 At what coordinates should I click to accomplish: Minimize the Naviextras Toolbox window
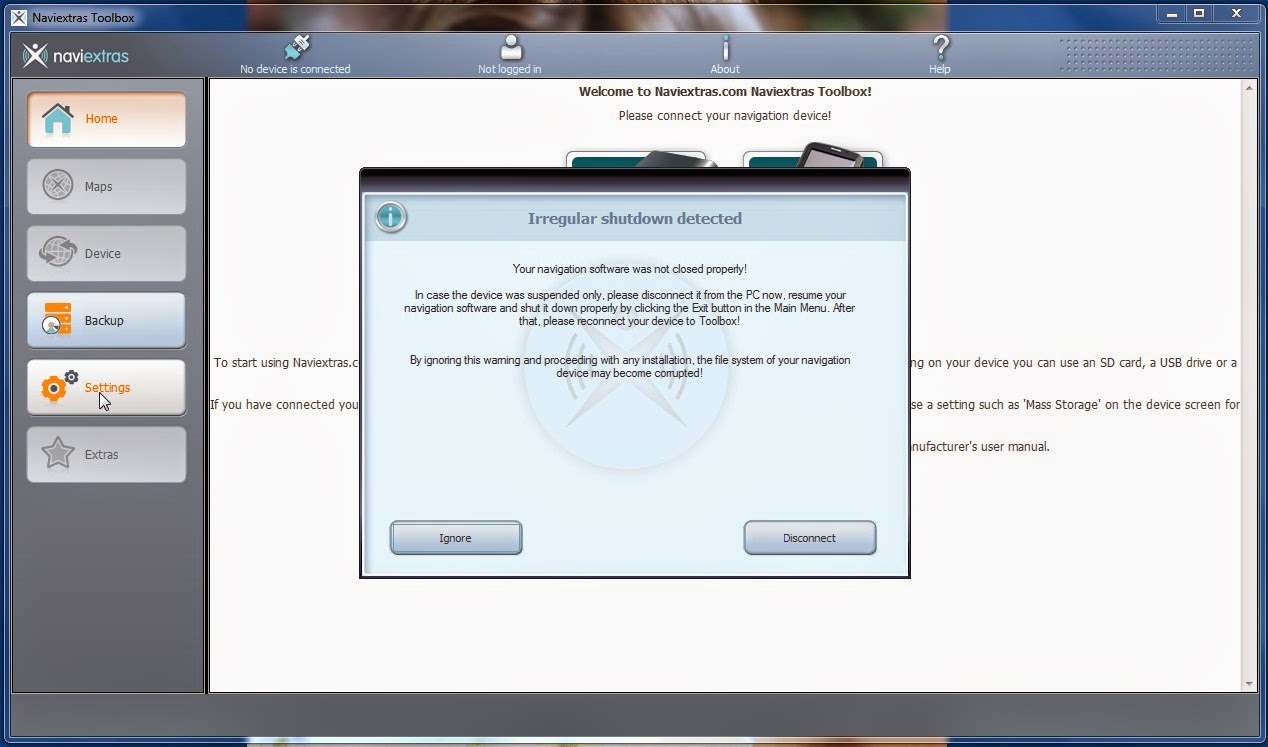[1174, 13]
